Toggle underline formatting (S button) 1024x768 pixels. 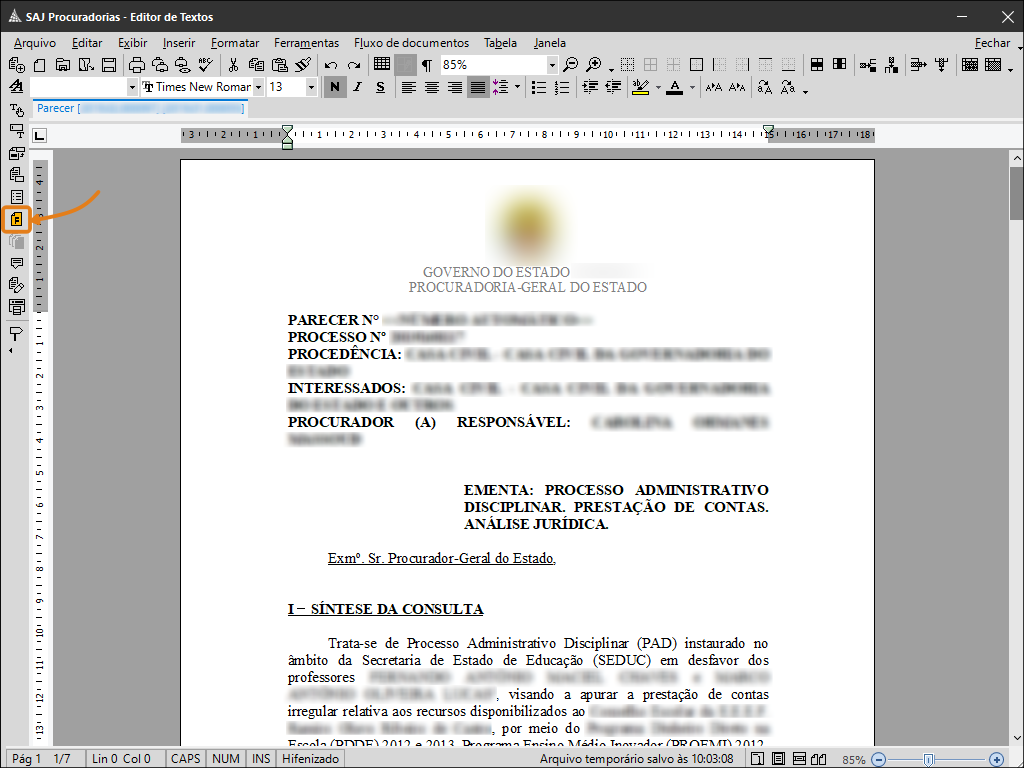[x=381, y=87]
